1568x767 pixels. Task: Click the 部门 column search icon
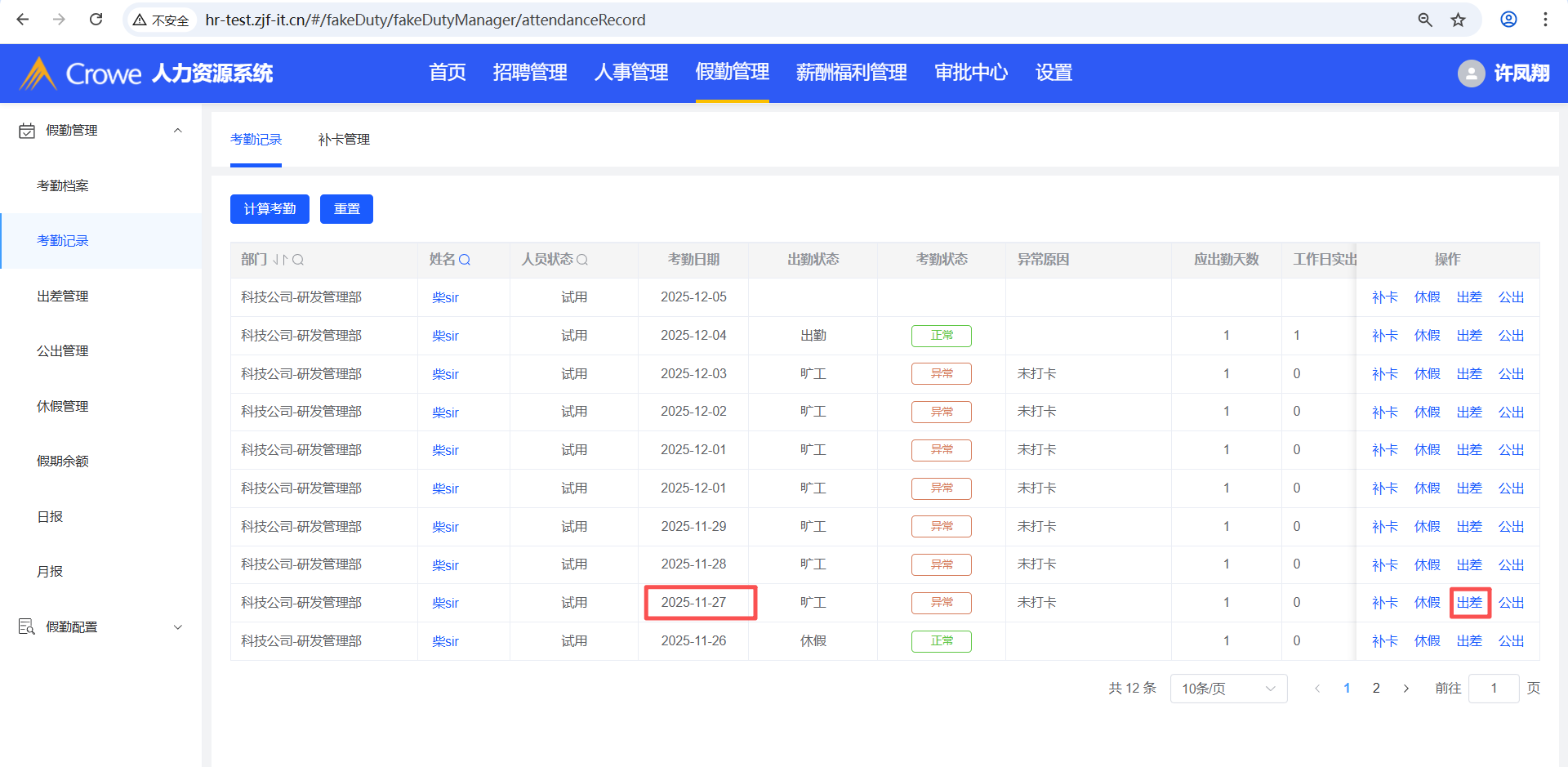click(x=298, y=260)
